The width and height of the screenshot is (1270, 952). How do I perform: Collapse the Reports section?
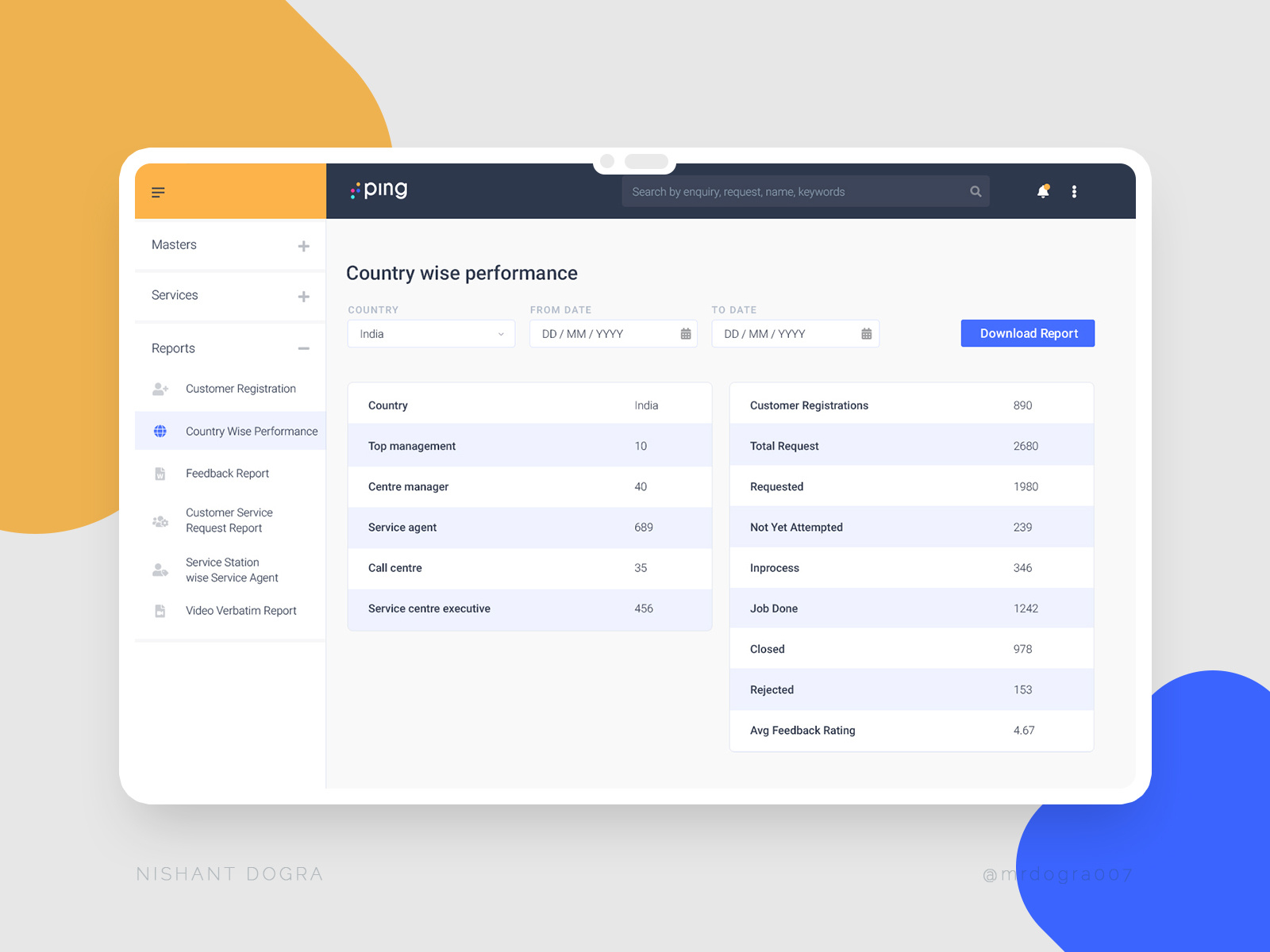pyautogui.click(x=303, y=347)
